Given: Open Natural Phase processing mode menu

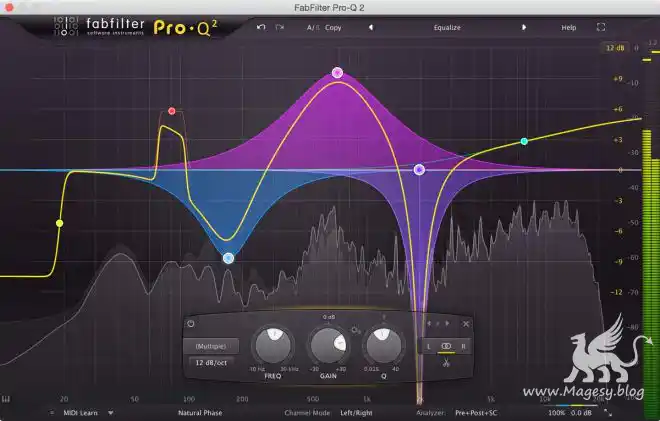Looking at the screenshot, I should [200, 413].
